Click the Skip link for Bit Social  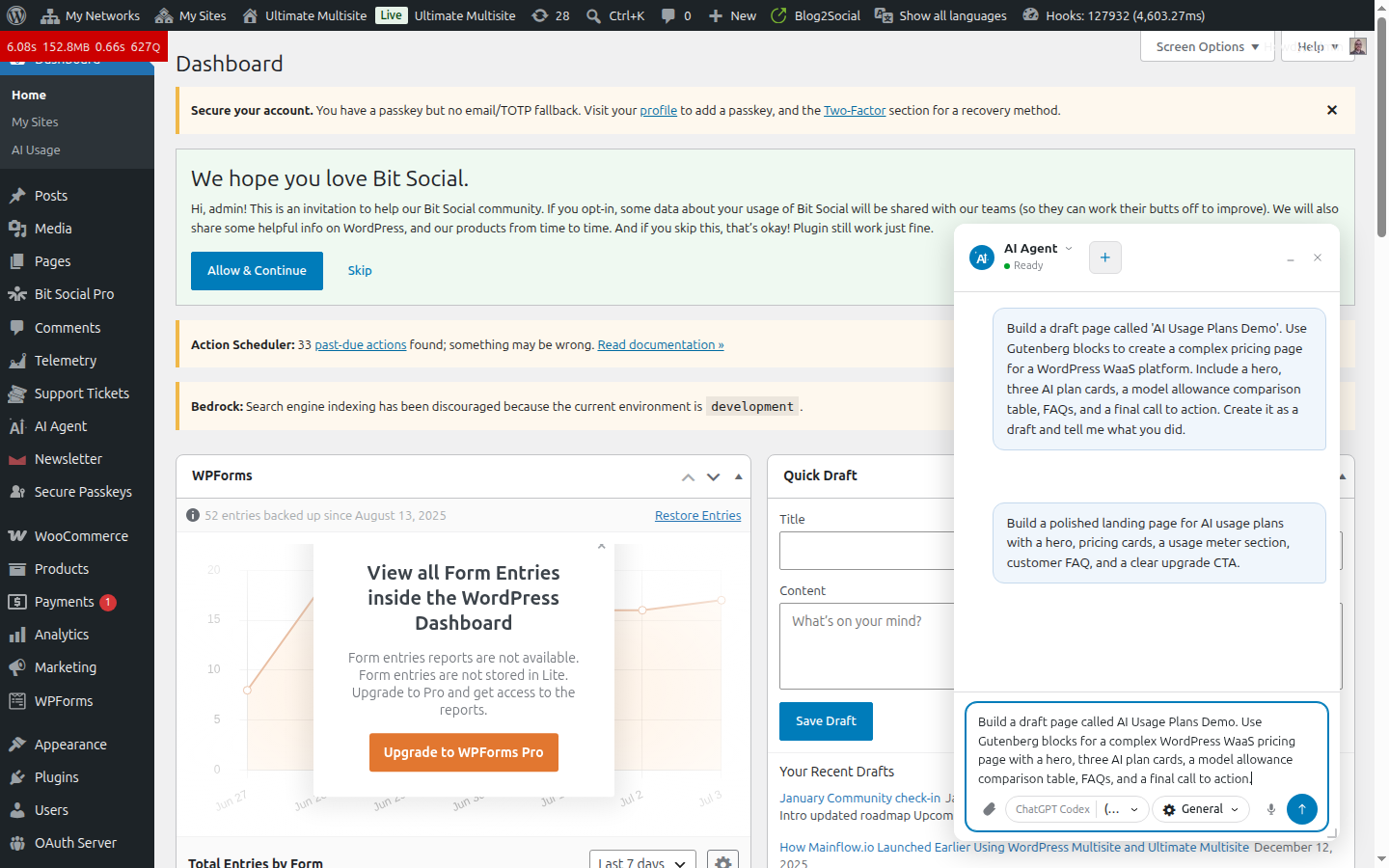click(x=360, y=271)
